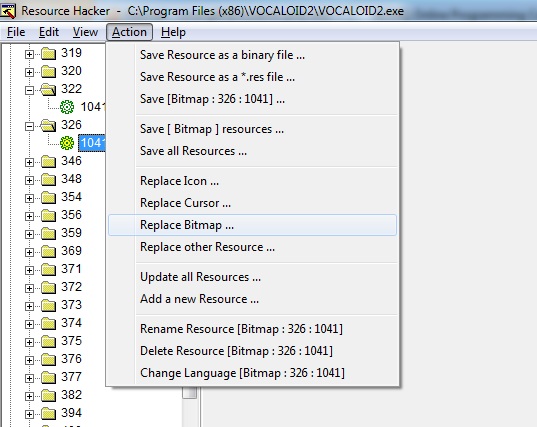Choose Update all Resources entry
The image size is (537, 427).
pos(252,277)
